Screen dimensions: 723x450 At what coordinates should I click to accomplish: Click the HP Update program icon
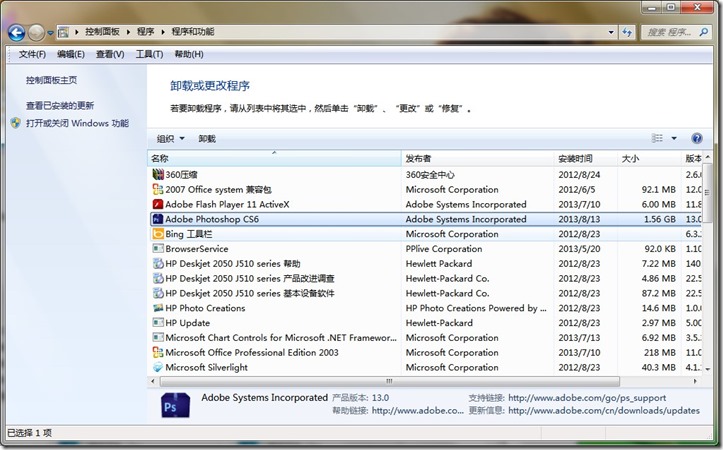click(x=158, y=322)
